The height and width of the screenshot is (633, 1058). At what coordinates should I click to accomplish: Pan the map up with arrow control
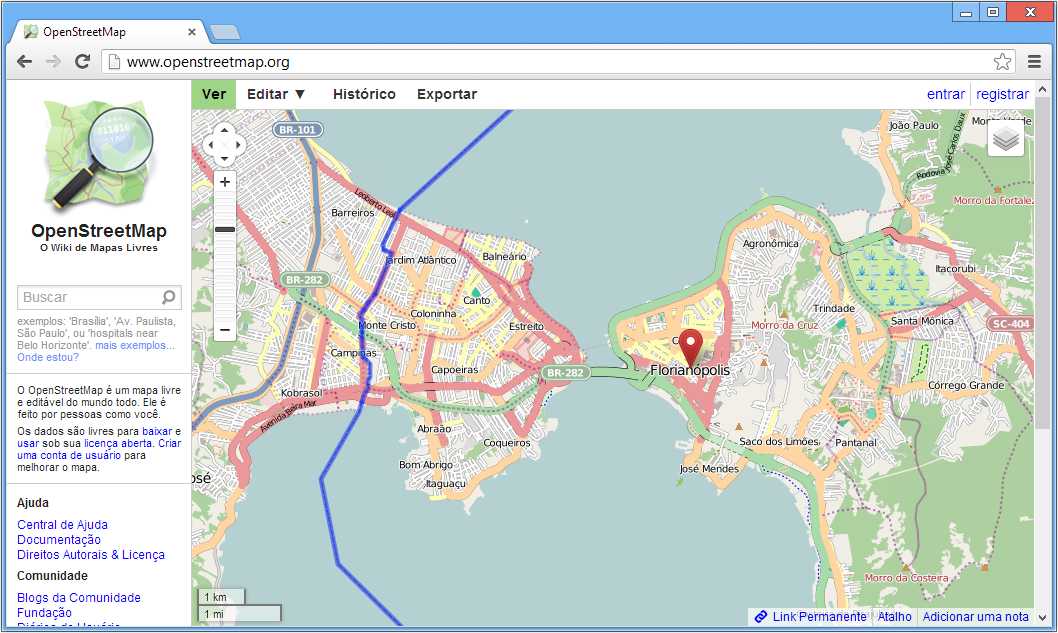(x=224, y=130)
